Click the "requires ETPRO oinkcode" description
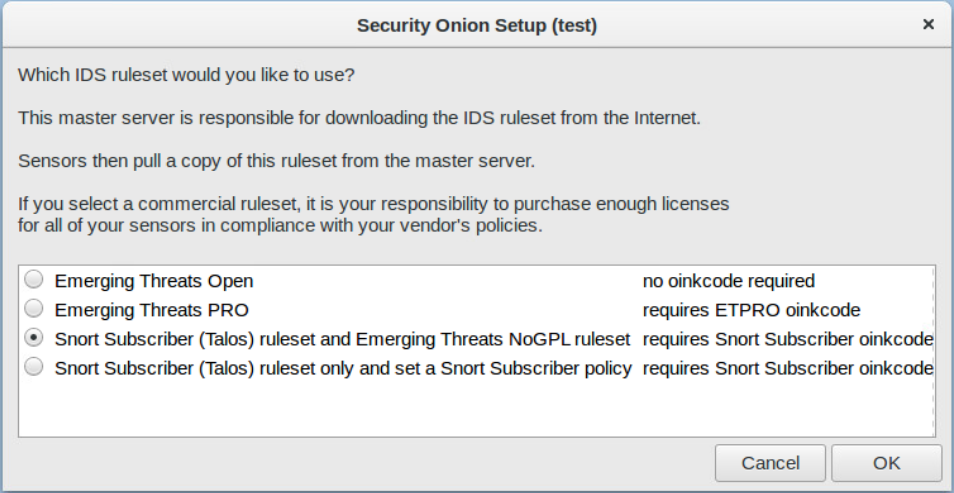 click(x=751, y=310)
